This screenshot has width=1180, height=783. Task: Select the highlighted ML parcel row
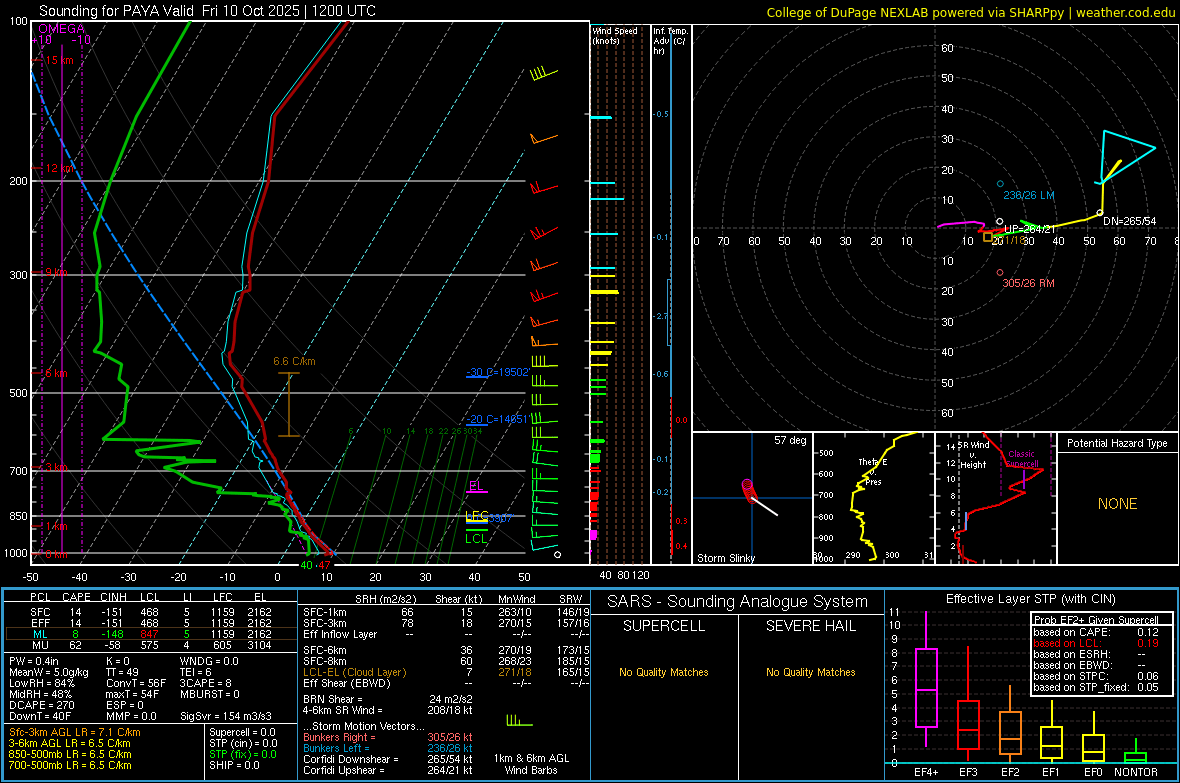coord(151,634)
